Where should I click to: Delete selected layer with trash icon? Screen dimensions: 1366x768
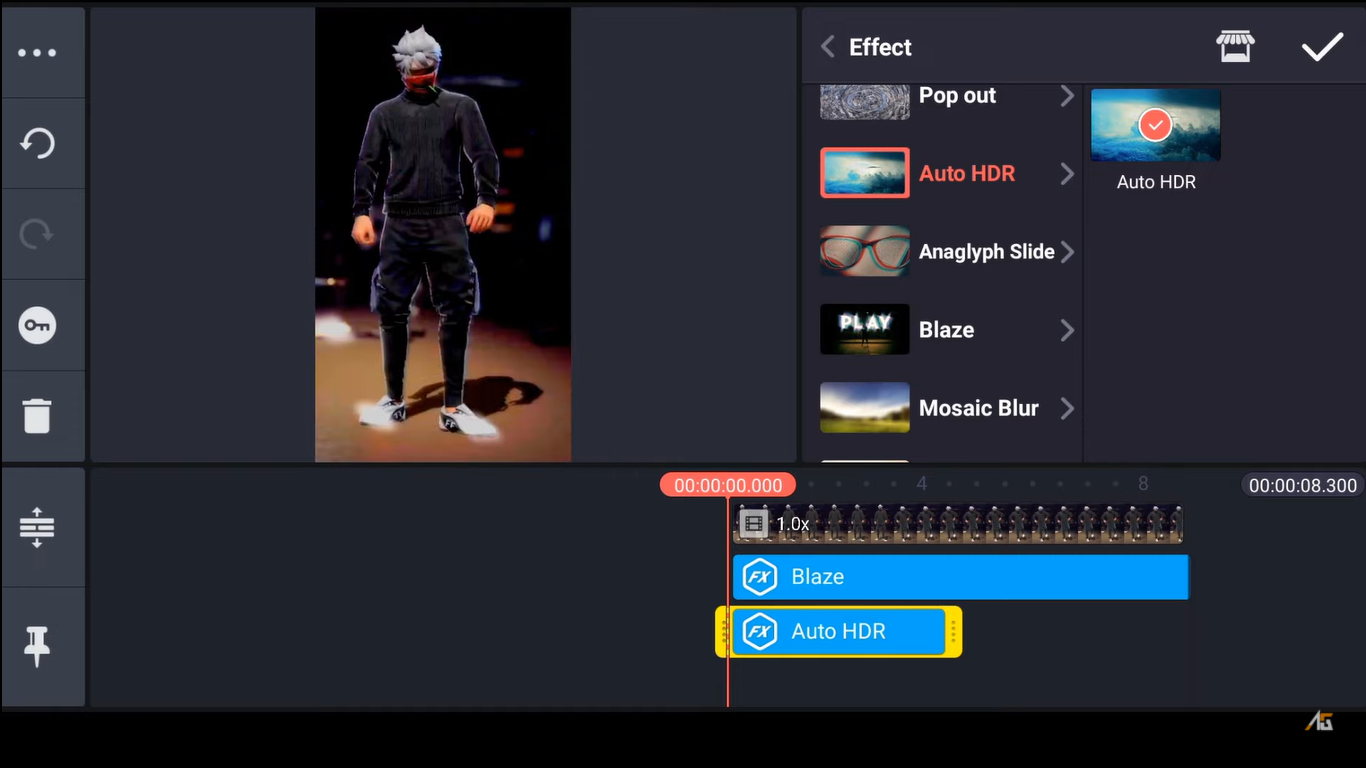37,415
